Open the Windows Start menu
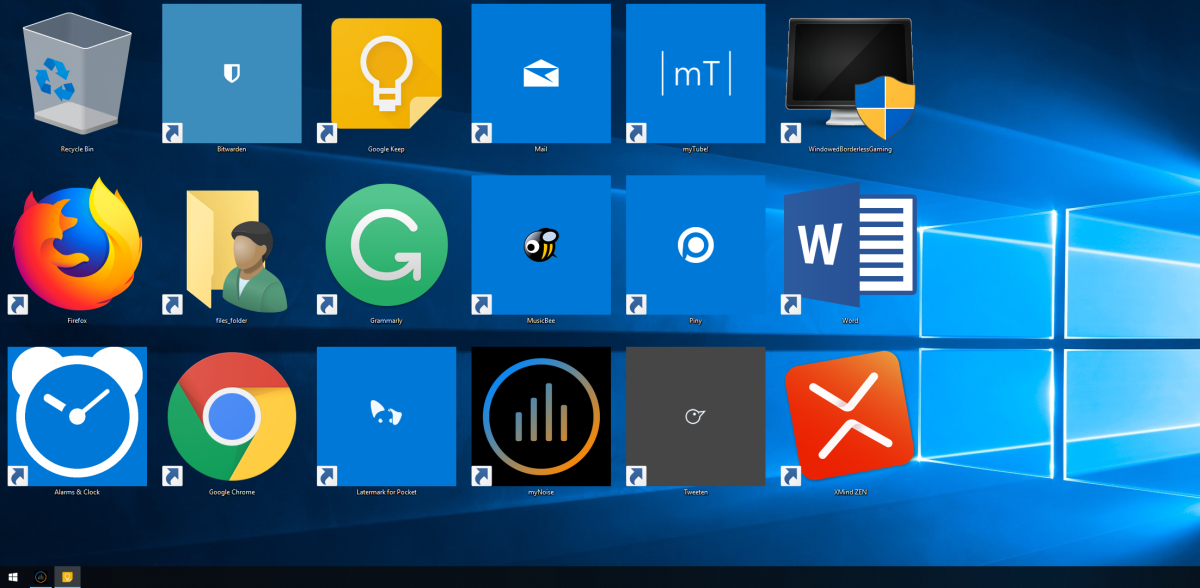The width and height of the screenshot is (1200, 588). point(13,577)
